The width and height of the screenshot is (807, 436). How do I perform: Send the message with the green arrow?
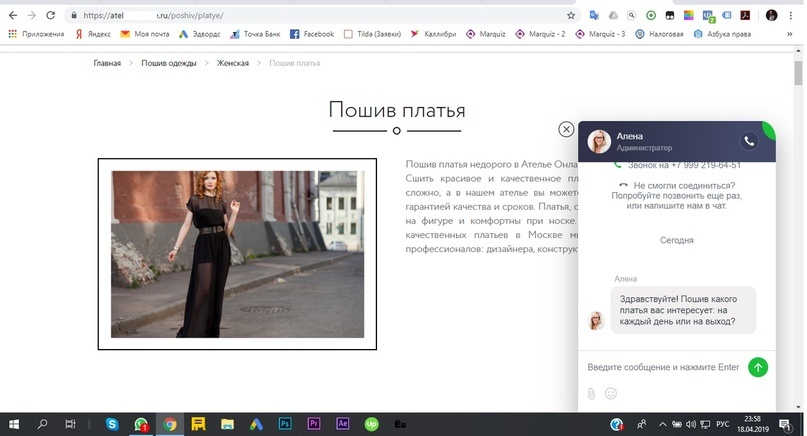[x=758, y=367]
